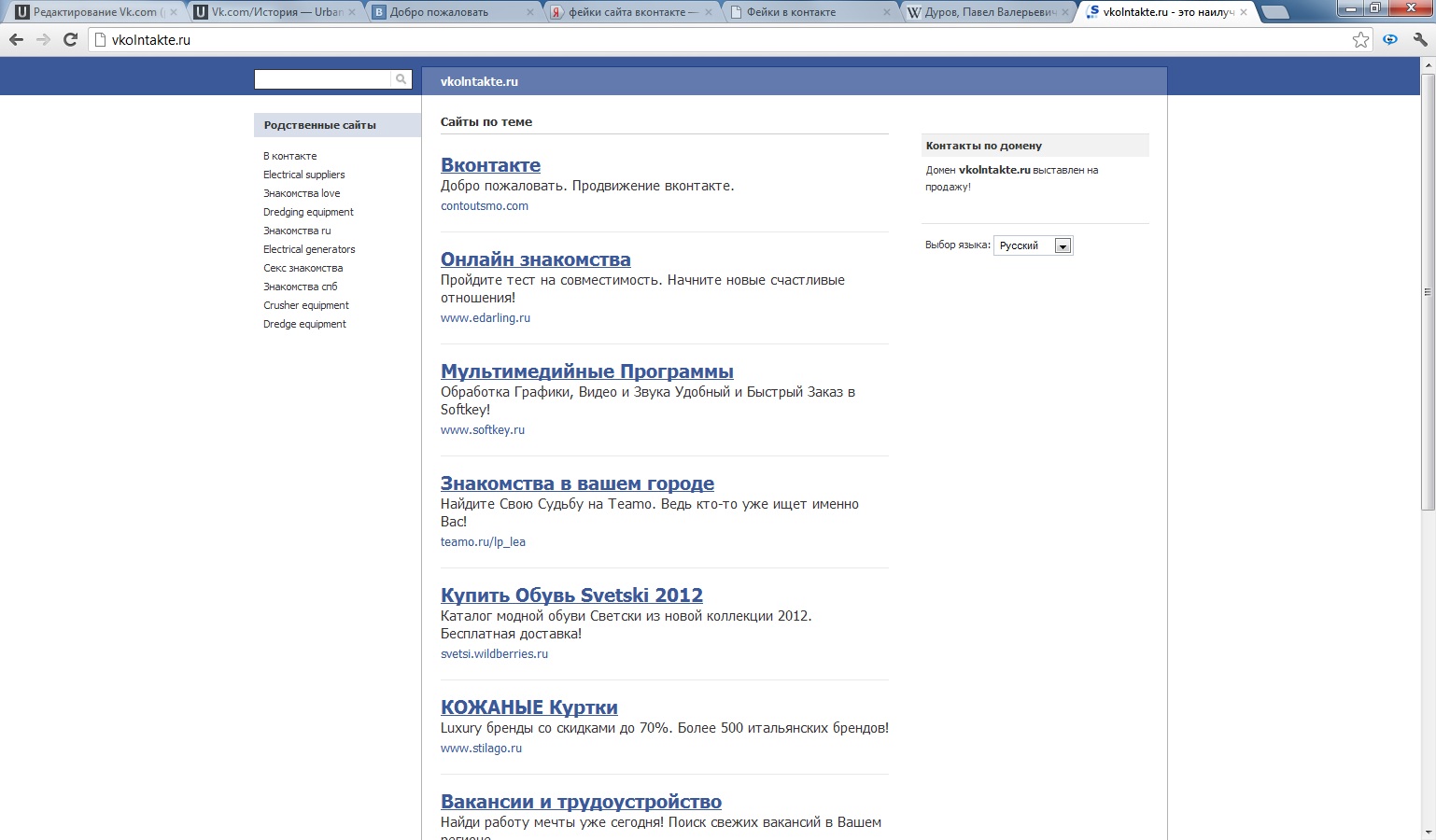Viewport: 1436px width, 840px height.
Task: Open the www.stilago.ru URL link
Action: pyautogui.click(x=481, y=749)
